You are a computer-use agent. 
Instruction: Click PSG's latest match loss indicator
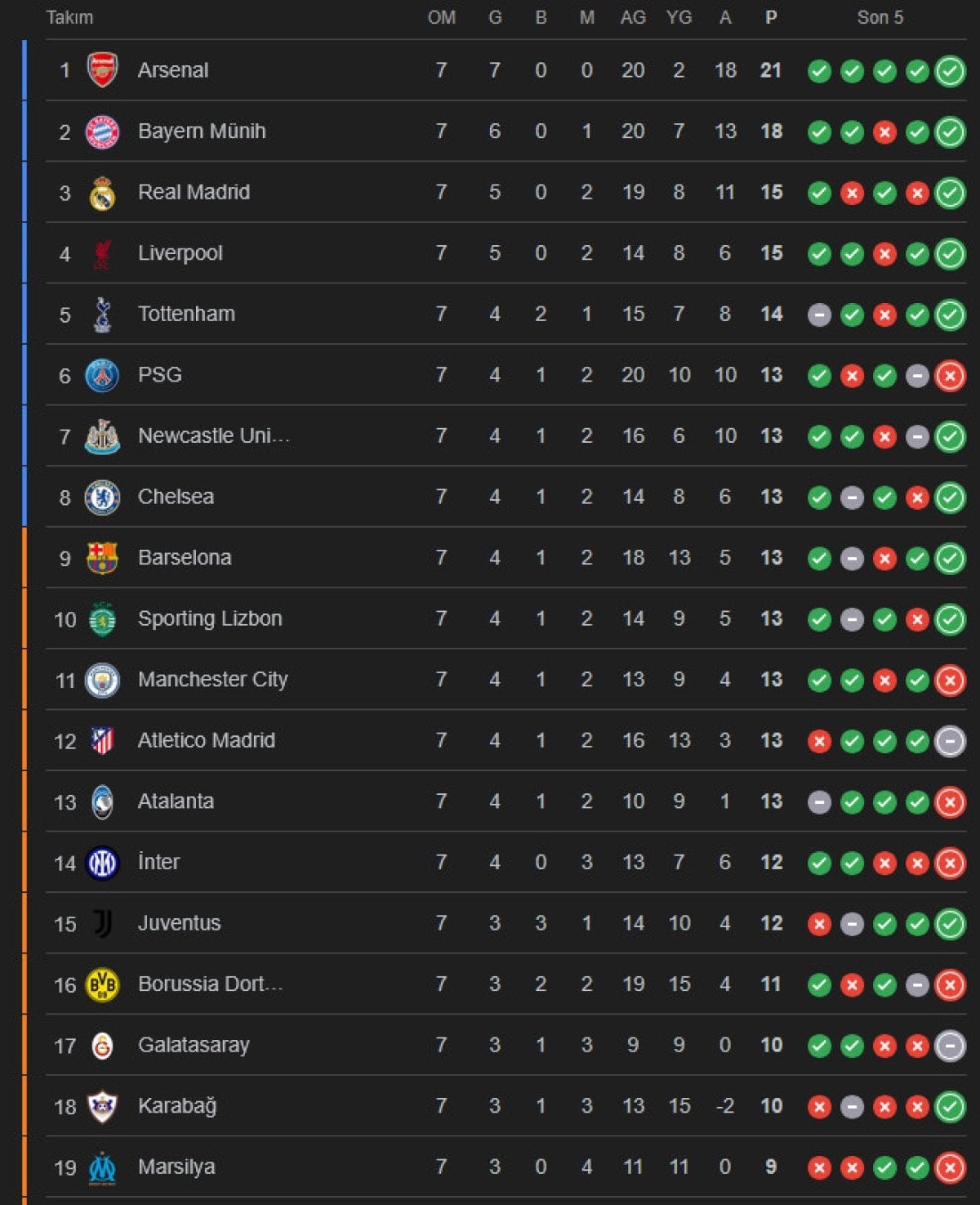click(x=950, y=376)
